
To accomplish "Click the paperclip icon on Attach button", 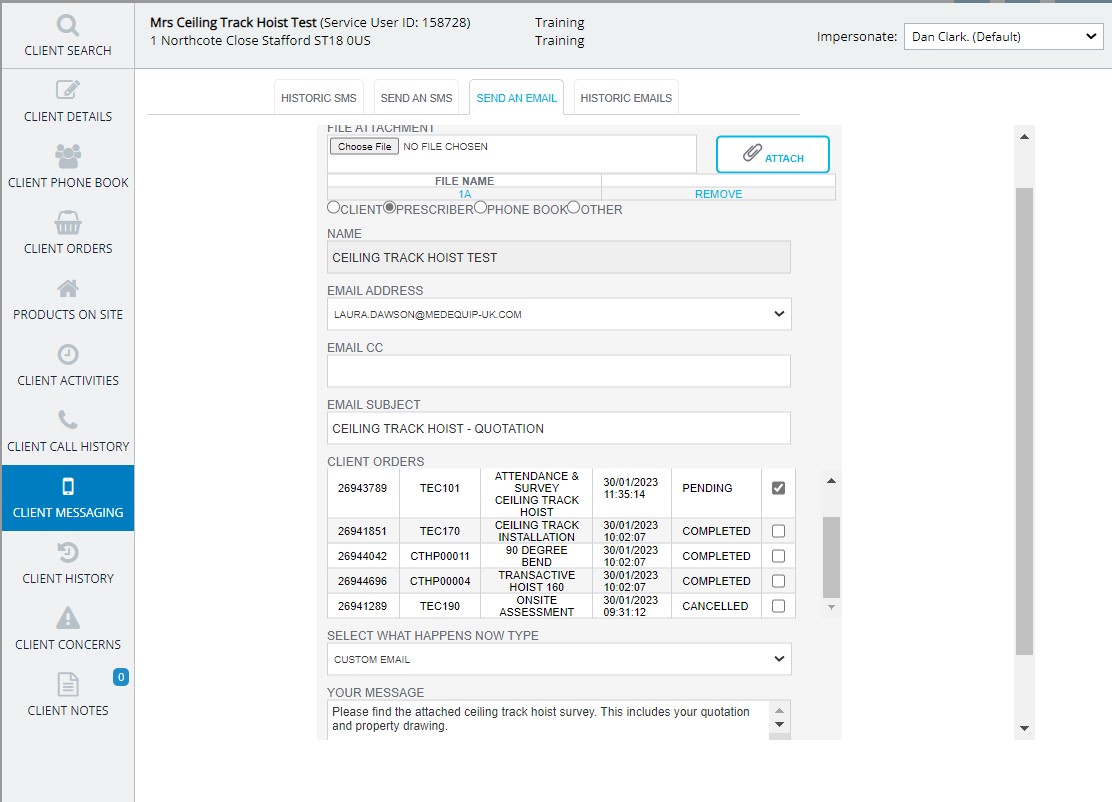I will click(752, 152).
